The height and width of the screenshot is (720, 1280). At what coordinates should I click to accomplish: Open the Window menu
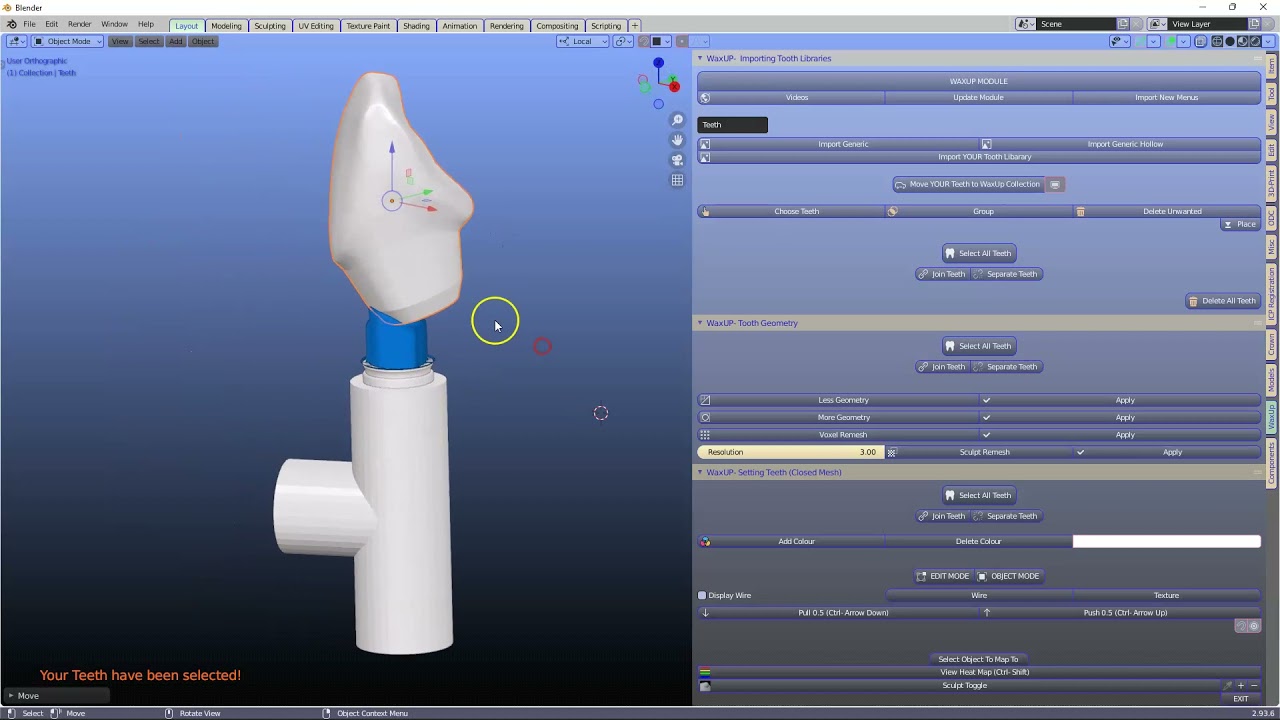(x=114, y=24)
